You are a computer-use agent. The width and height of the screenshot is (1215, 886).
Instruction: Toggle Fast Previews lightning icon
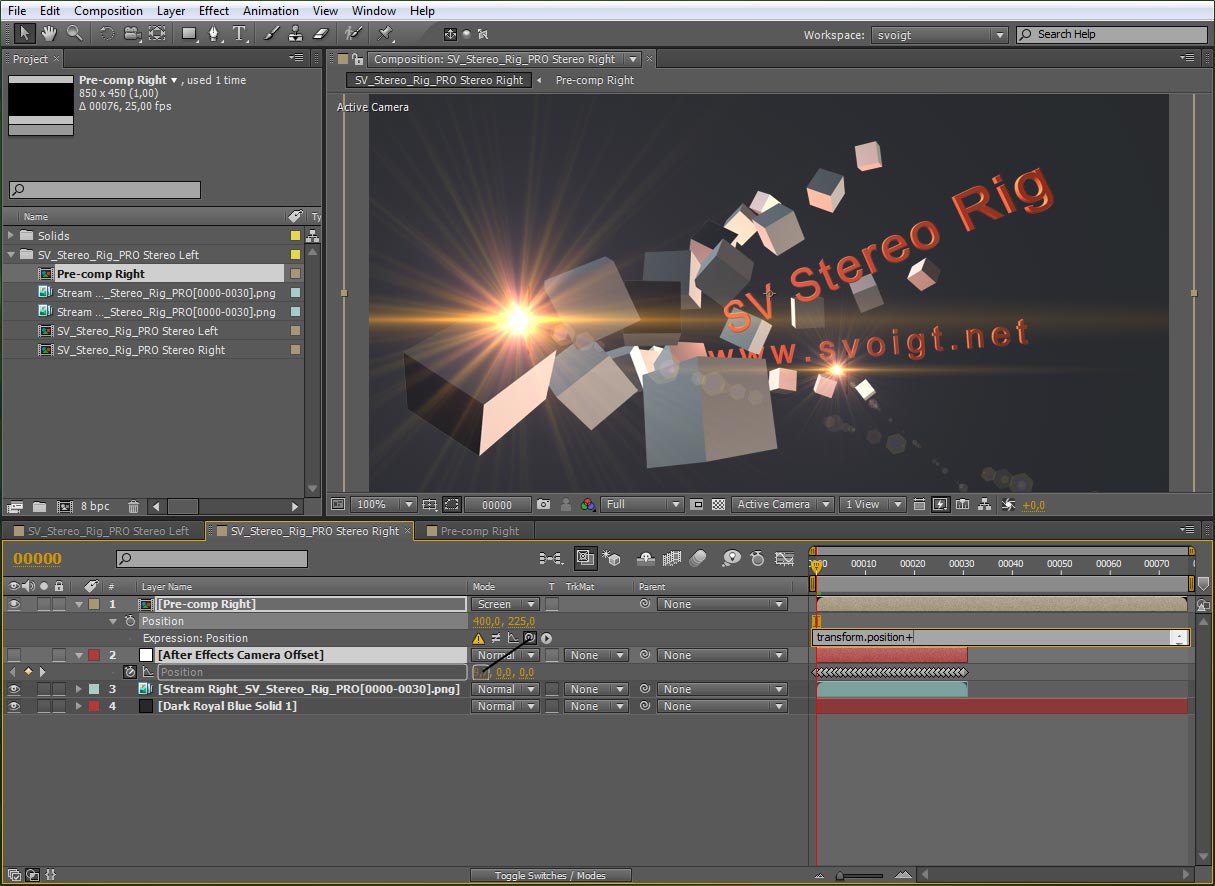tap(941, 505)
